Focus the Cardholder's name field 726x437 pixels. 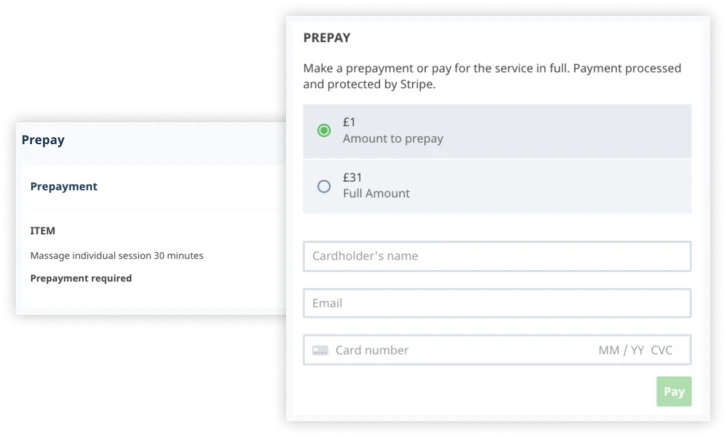coord(497,256)
